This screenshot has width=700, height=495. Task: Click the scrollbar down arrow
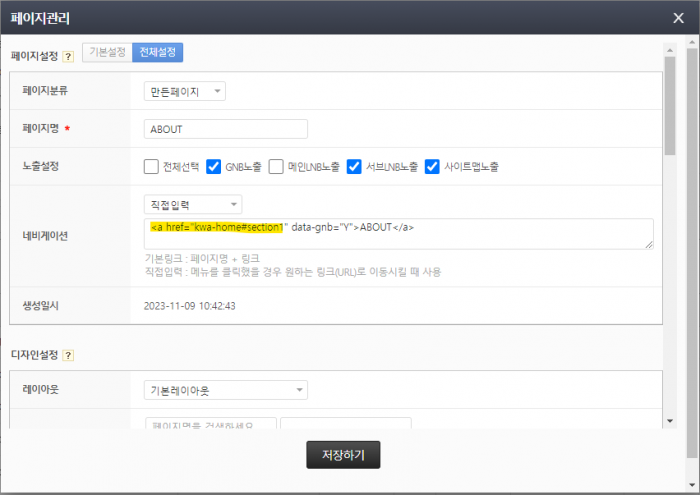tap(669, 422)
